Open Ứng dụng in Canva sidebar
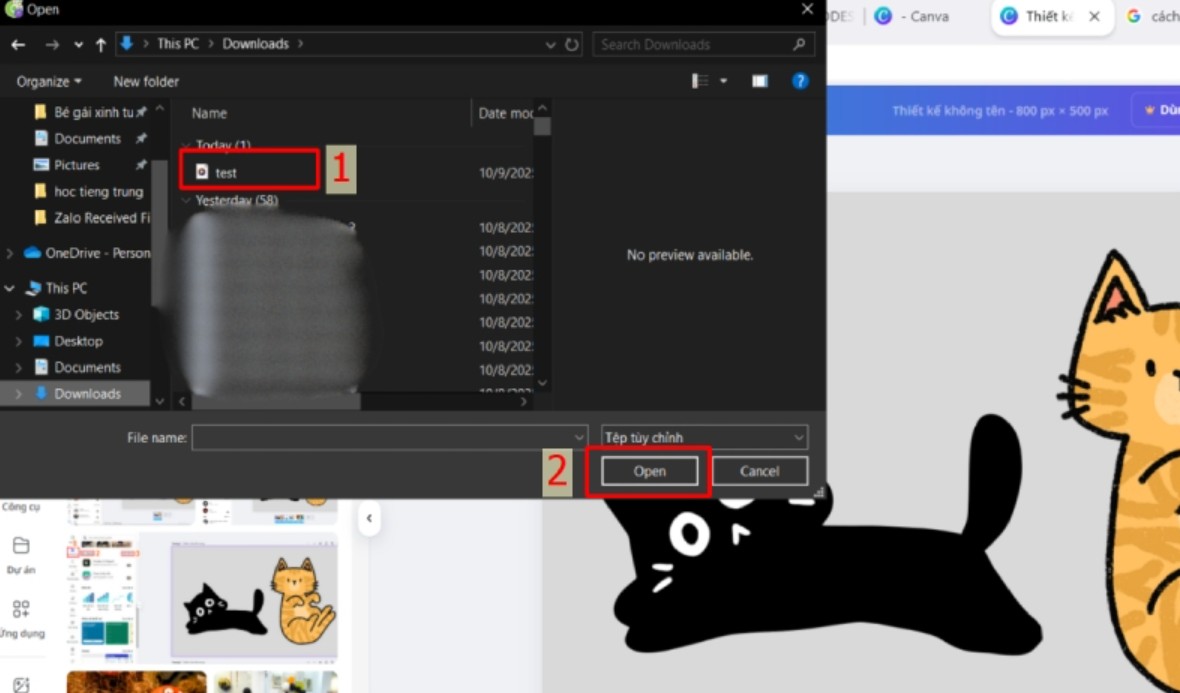Screen dimensions: 1180x693 pyautogui.click(x=21, y=618)
